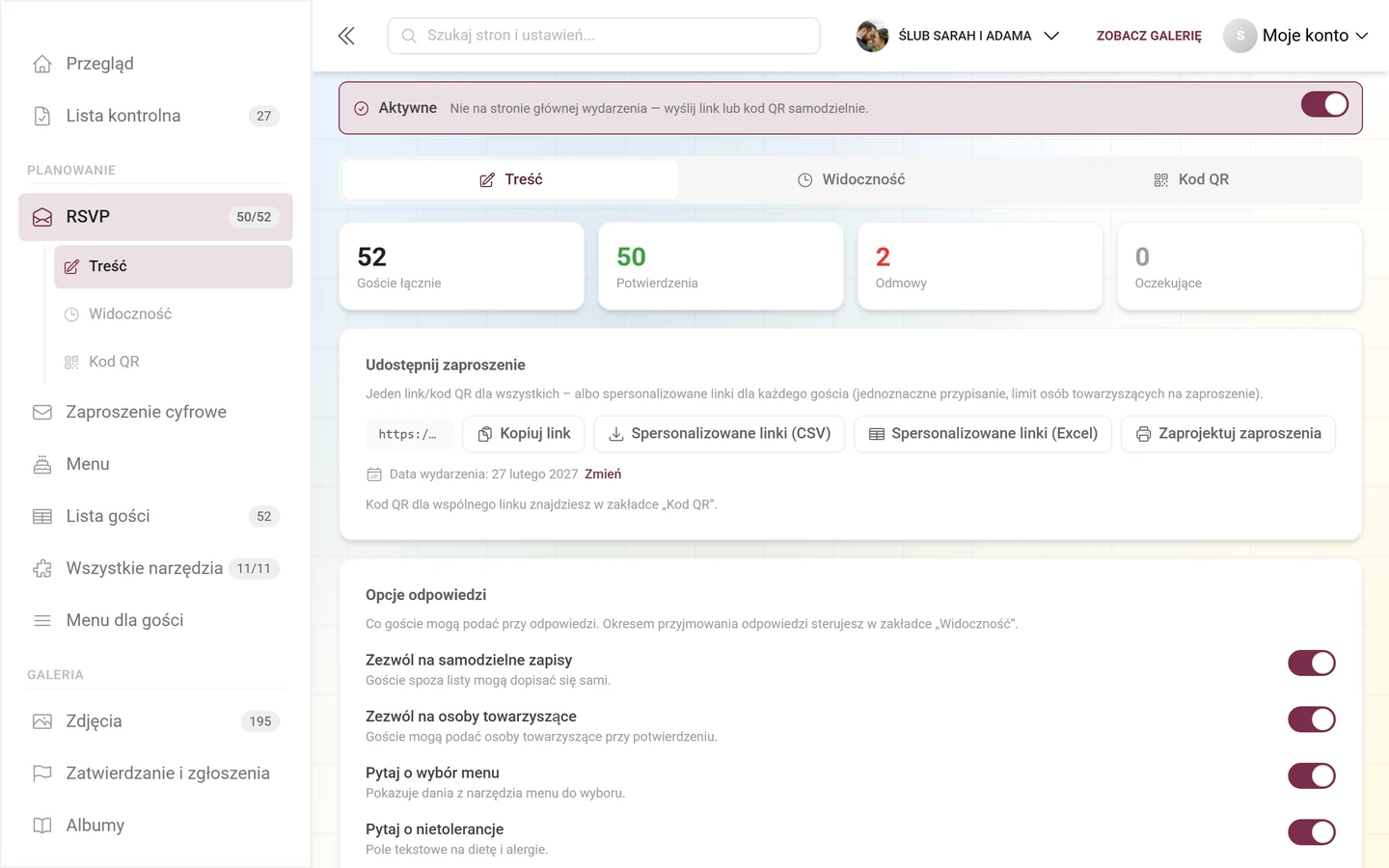Click the Zatwierdzanie i zgłoszenia flag icon
The height and width of the screenshot is (868, 1389).
click(x=42, y=773)
